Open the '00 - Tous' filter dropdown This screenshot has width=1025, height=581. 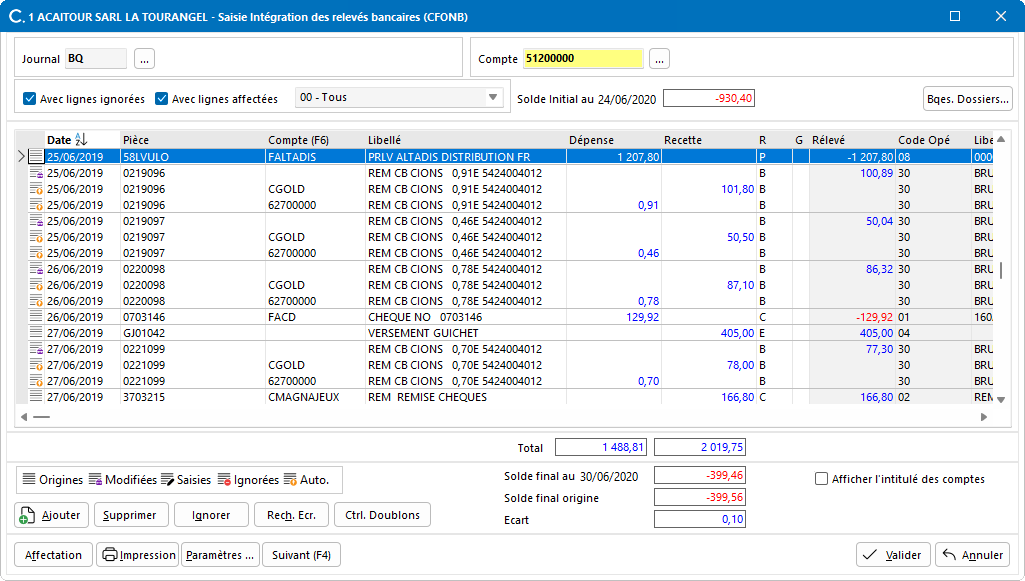(493, 98)
